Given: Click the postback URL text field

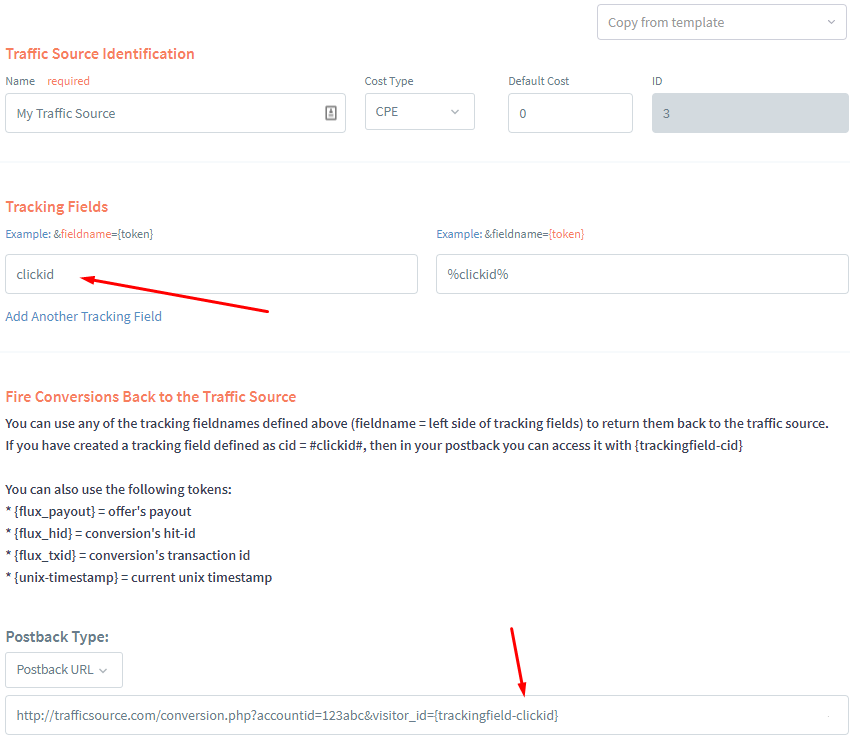Looking at the screenshot, I should click(x=427, y=715).
